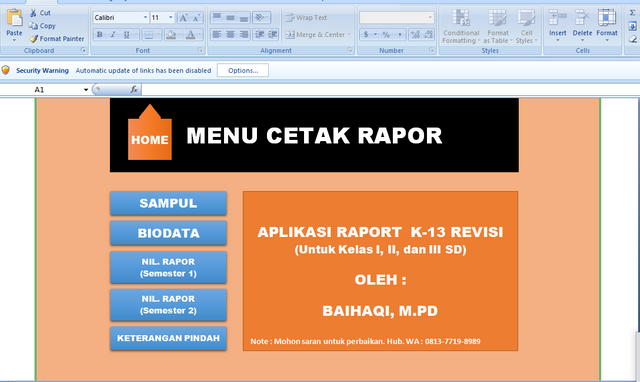Click into the formula bar
Viewport: 640px width, 382px height.
tap(390, 89)
